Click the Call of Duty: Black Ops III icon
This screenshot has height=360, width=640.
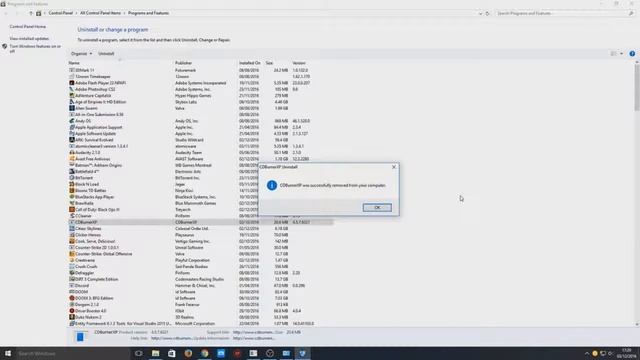(72, 209)
